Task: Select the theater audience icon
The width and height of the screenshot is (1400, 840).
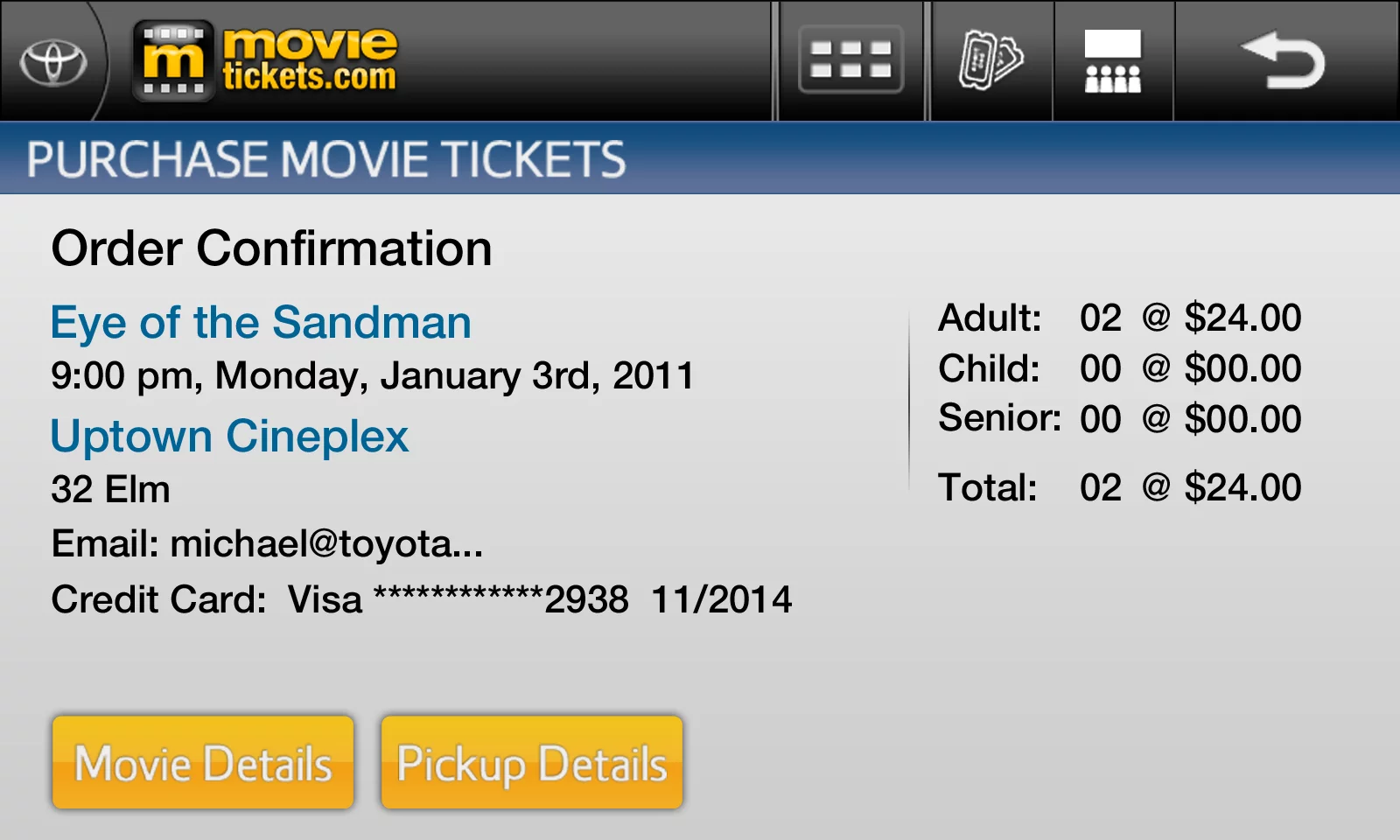Action: click(1113, 60)
